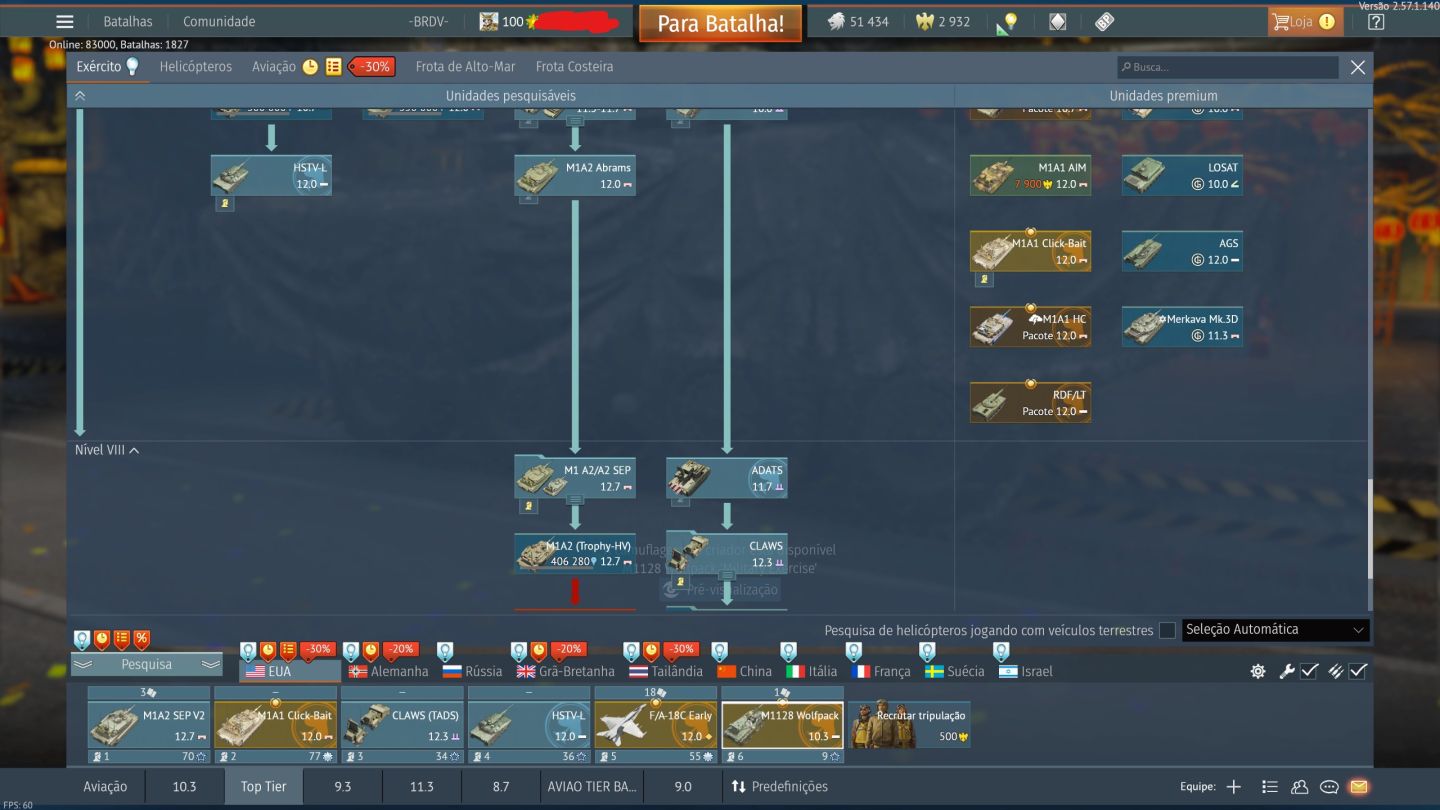The height and width of the screenshot is (810, 1440).
Task: Toggle the auto-repair wrench checkbox
Action: pos(1309,671)
